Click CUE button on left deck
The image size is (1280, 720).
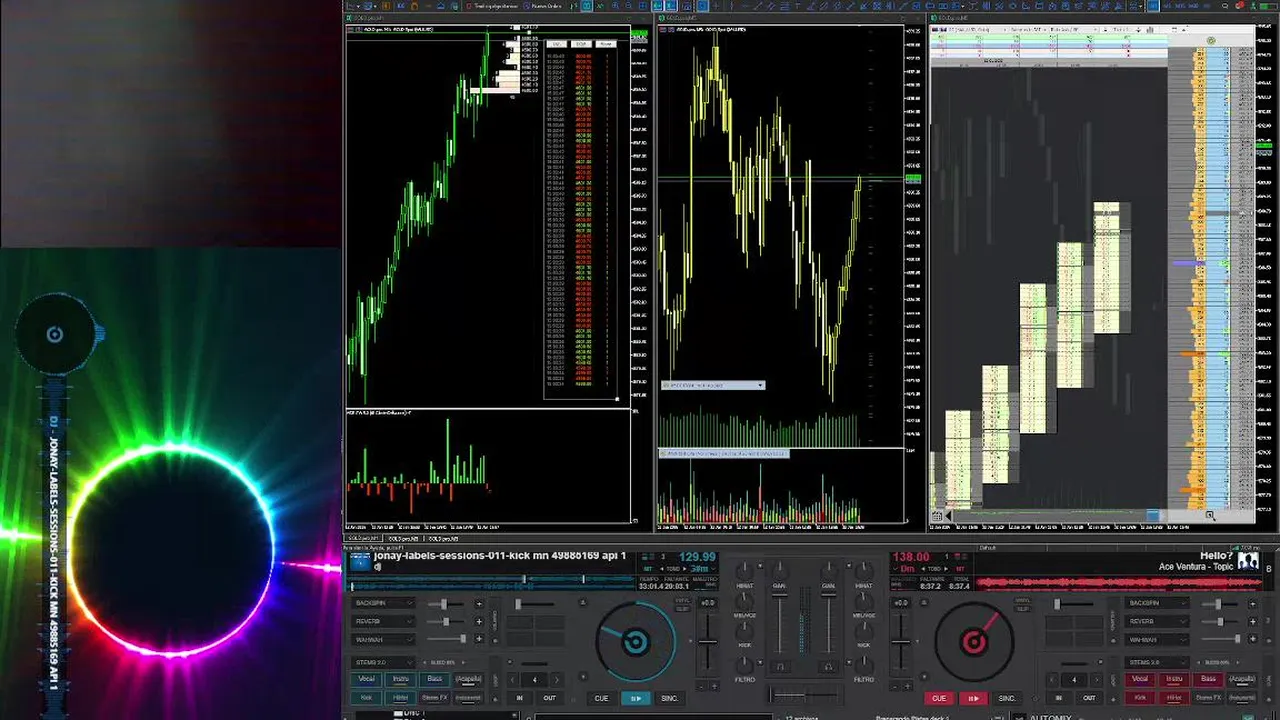(x=601, y=698)
